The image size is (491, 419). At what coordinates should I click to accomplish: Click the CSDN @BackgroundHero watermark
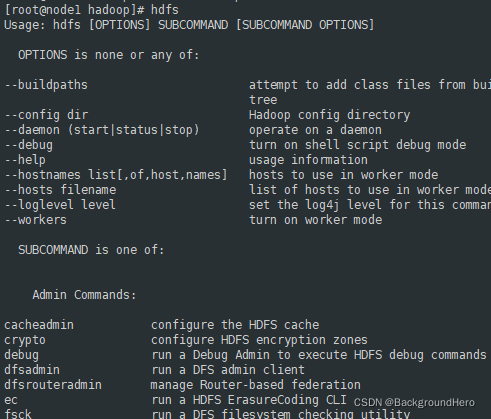coord(414,403)
